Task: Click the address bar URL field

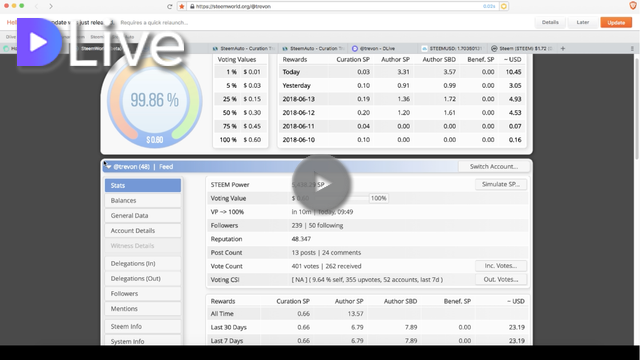Action: [341, 6]
